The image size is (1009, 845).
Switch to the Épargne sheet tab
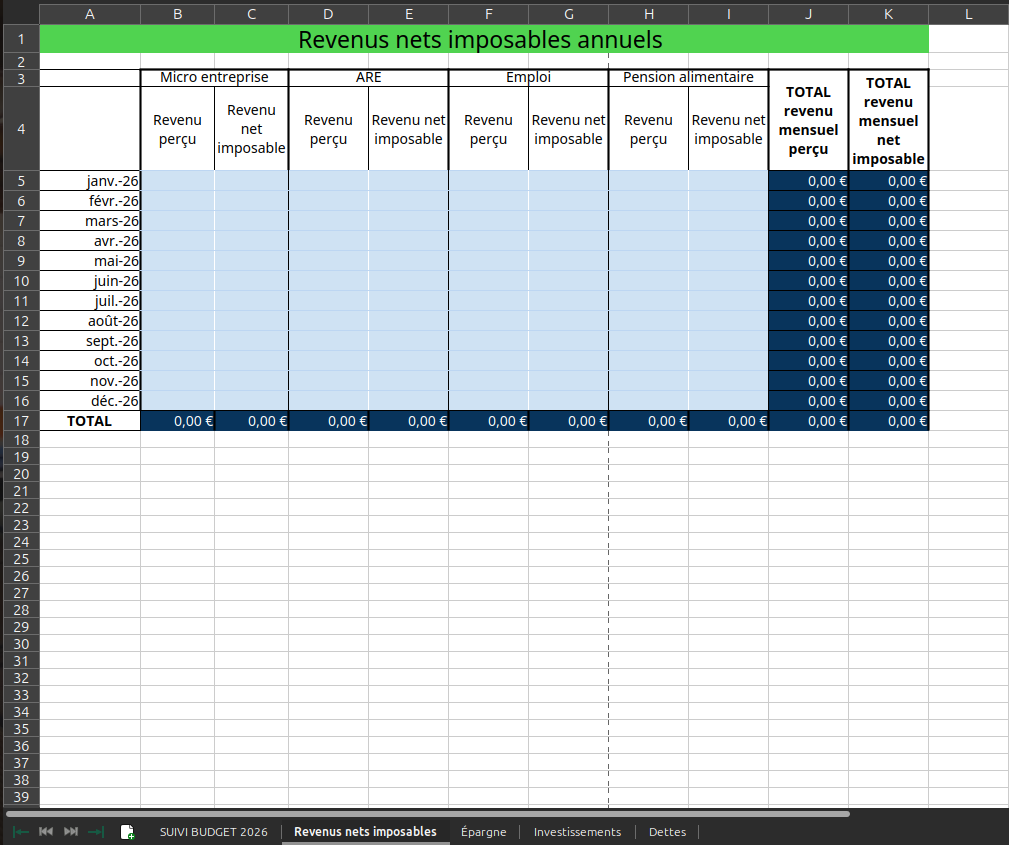point(484,831)
